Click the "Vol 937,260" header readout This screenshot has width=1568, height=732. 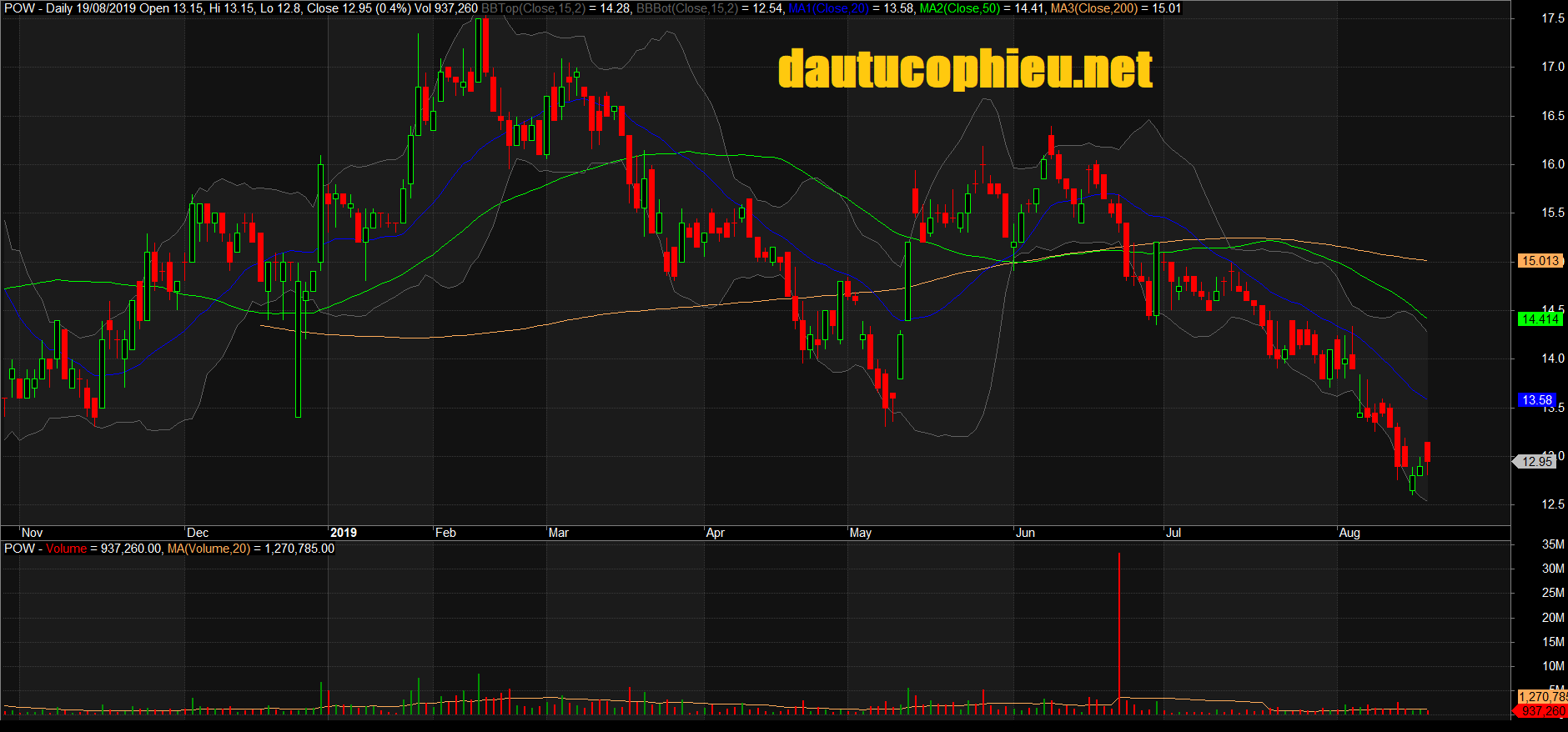pyautogui.click(x=446, y=8)
